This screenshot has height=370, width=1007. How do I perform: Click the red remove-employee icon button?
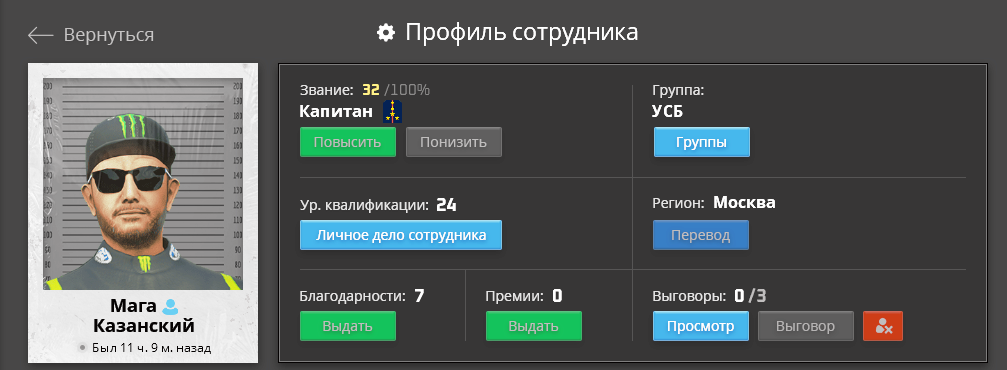point(883,326)
